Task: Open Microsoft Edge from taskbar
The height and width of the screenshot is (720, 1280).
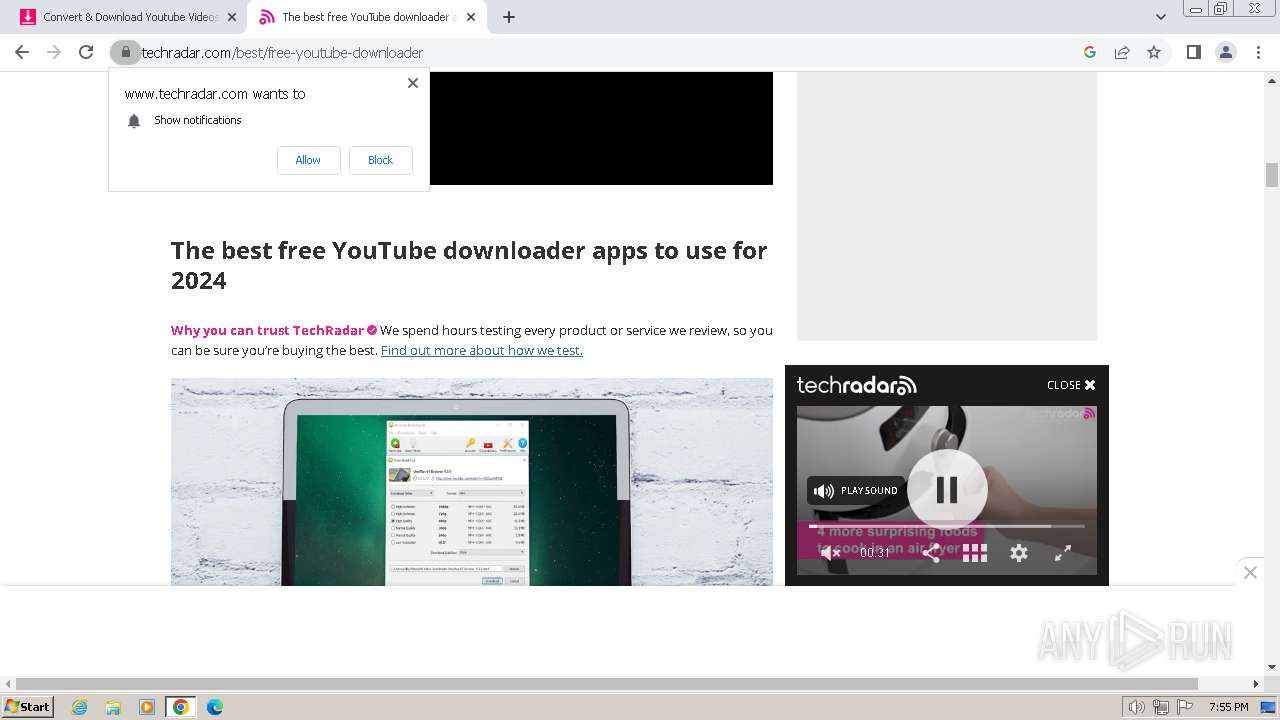Action: pyautogui.click(x=214, y=707)
